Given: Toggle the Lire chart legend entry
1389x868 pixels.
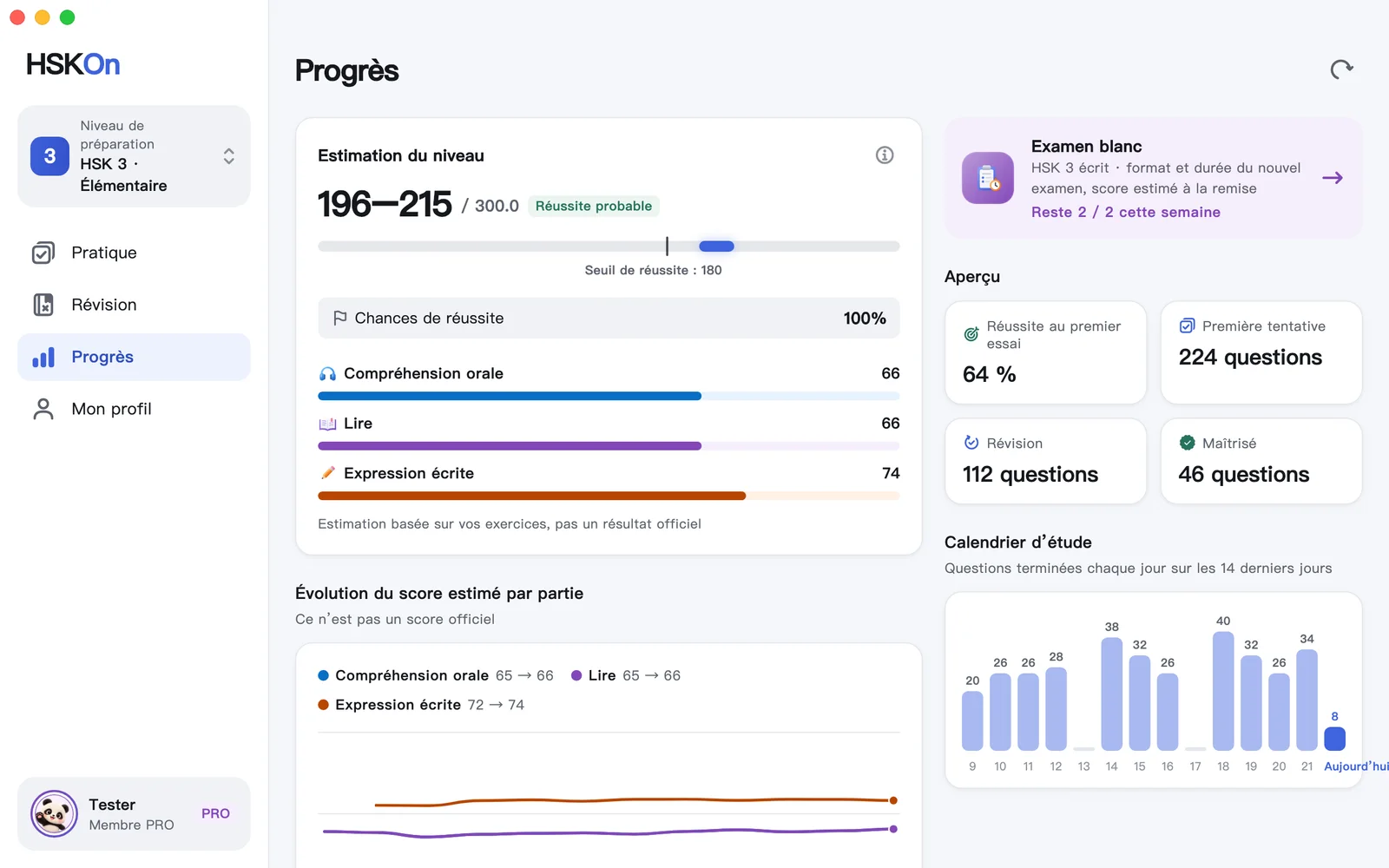Looking at the screenshot, I should (x=626, y=675).
